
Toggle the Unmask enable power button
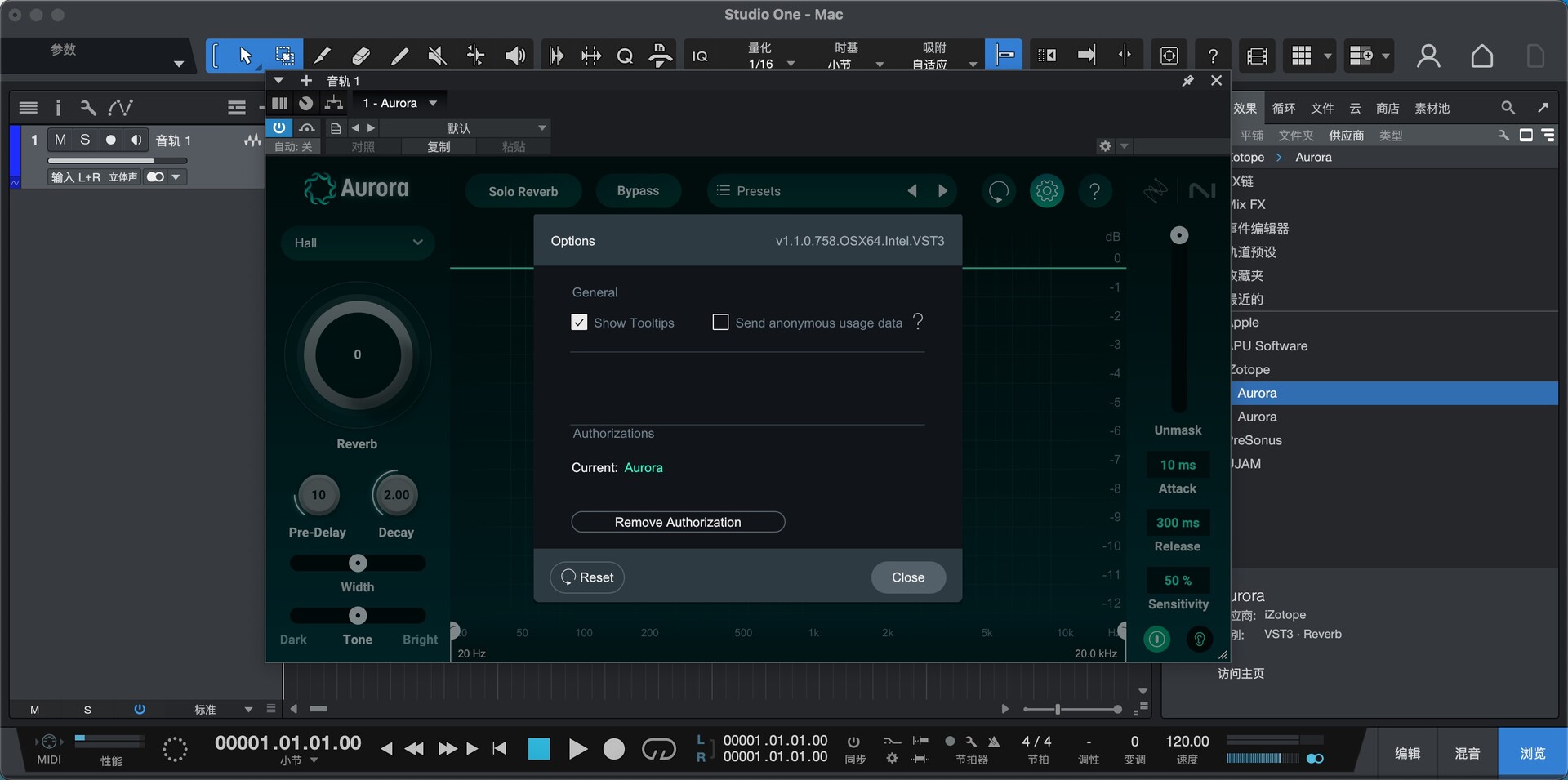coord(1156,639)
